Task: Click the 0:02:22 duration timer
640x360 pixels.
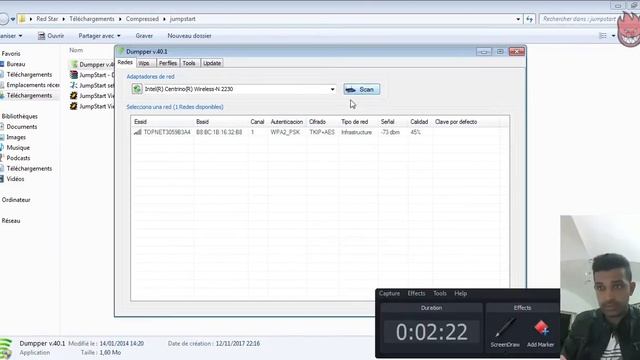Action: [431, 332]
